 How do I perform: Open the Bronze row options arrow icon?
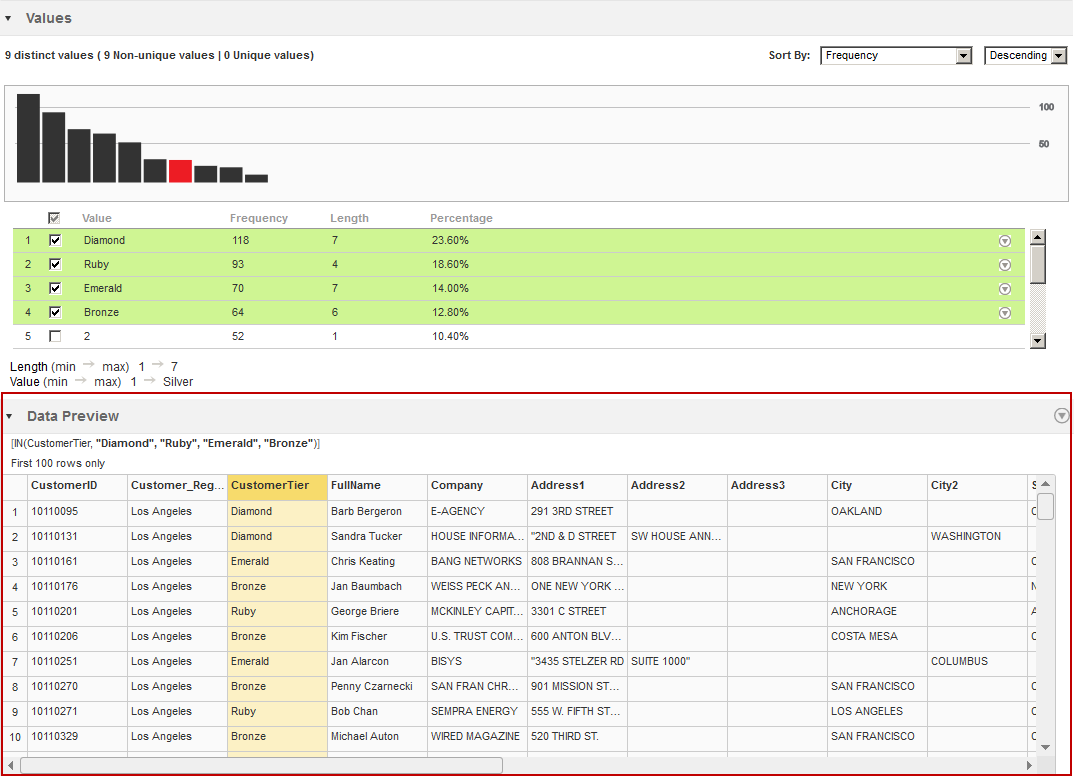pos(1005,313)
